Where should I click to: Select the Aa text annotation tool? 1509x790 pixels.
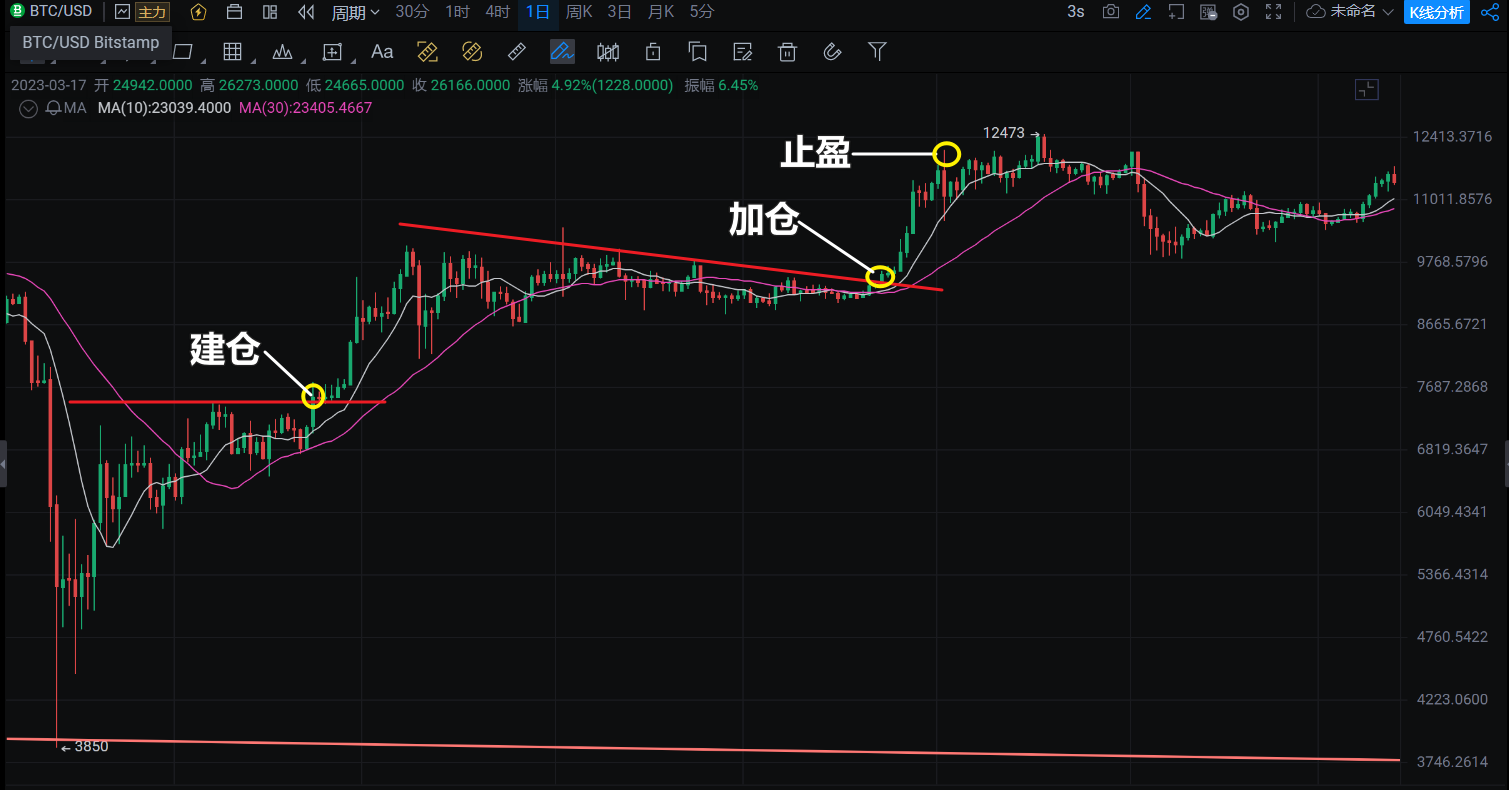pyautogui.click(x=382, y=52)
